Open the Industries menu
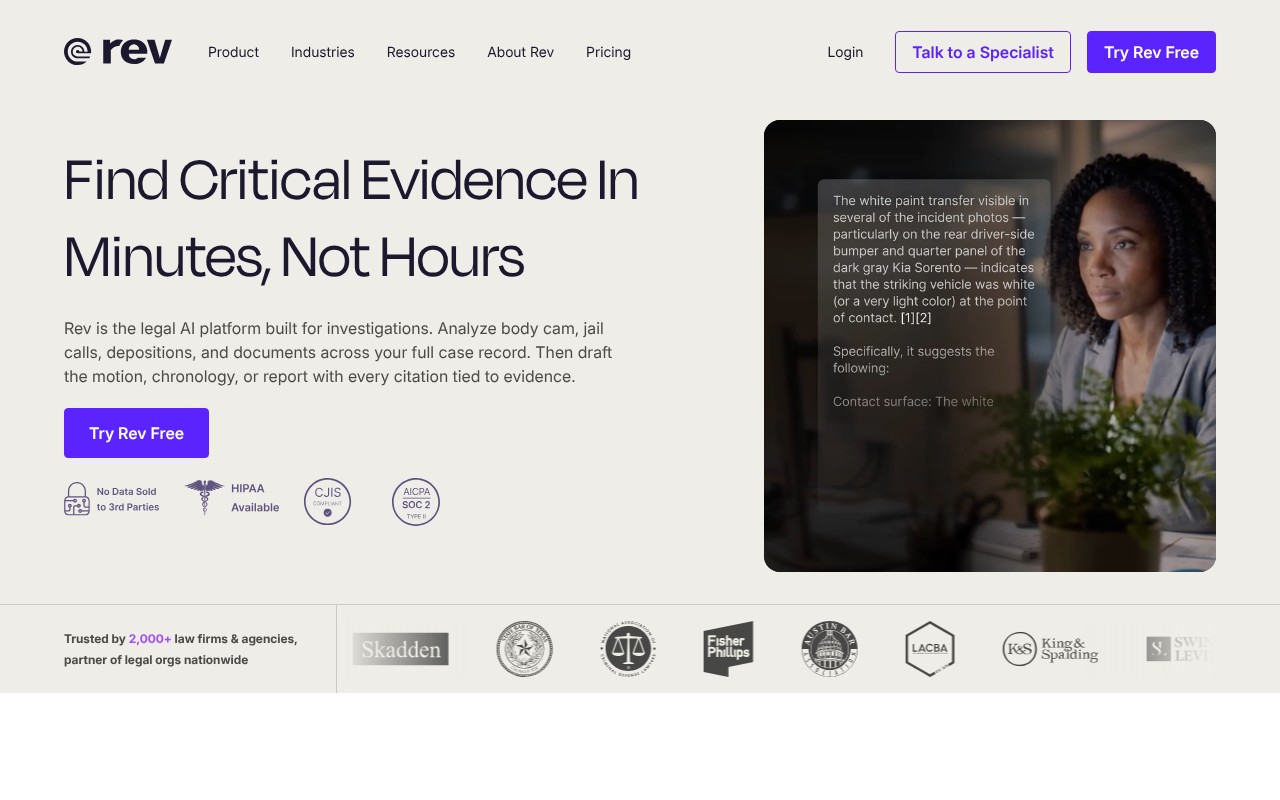The height and width of the screenshot is (800, 1280). coord(323,52)
